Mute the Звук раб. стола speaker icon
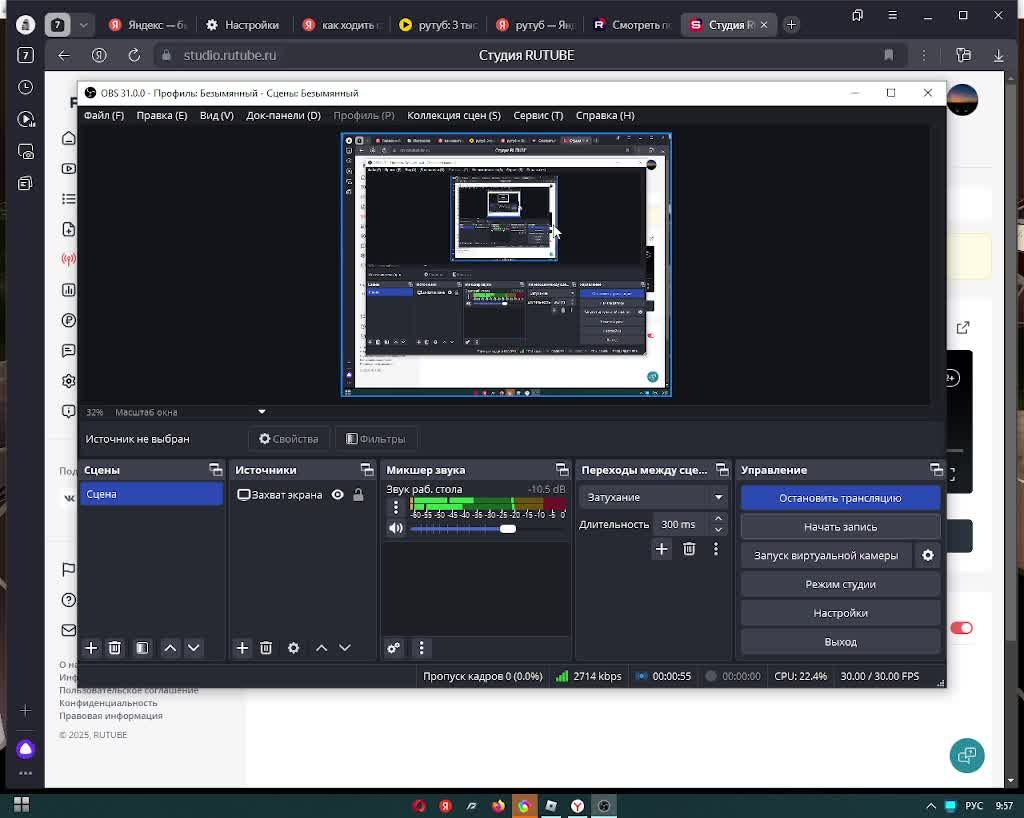The width and height of the screenshot is (1024, 818). tap(396, 528)
